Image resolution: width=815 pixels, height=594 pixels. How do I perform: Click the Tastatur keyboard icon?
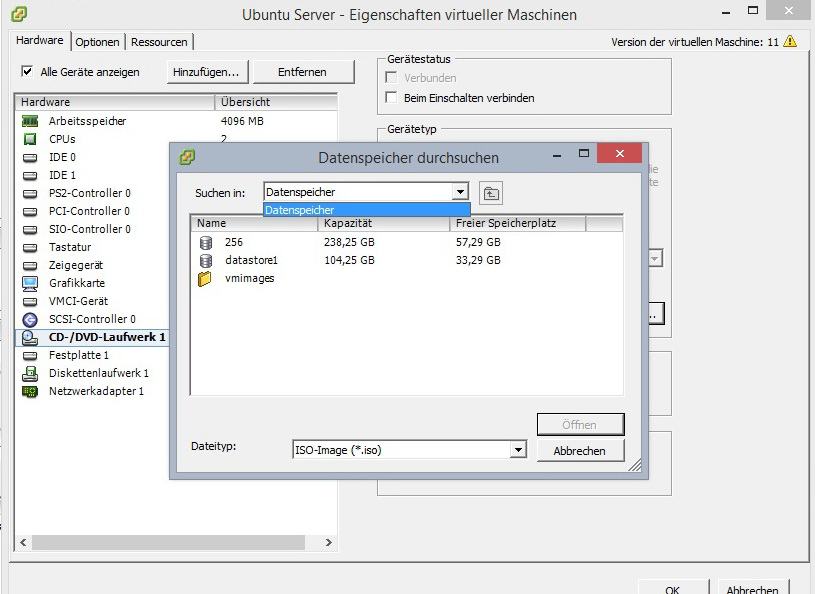tap(30, 247)
